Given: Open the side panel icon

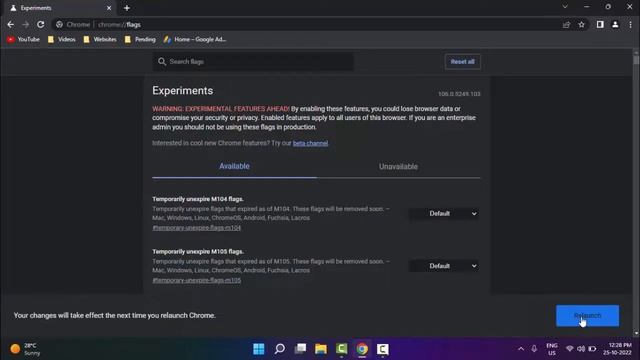Looking at the screenshot, I should 600,24.
